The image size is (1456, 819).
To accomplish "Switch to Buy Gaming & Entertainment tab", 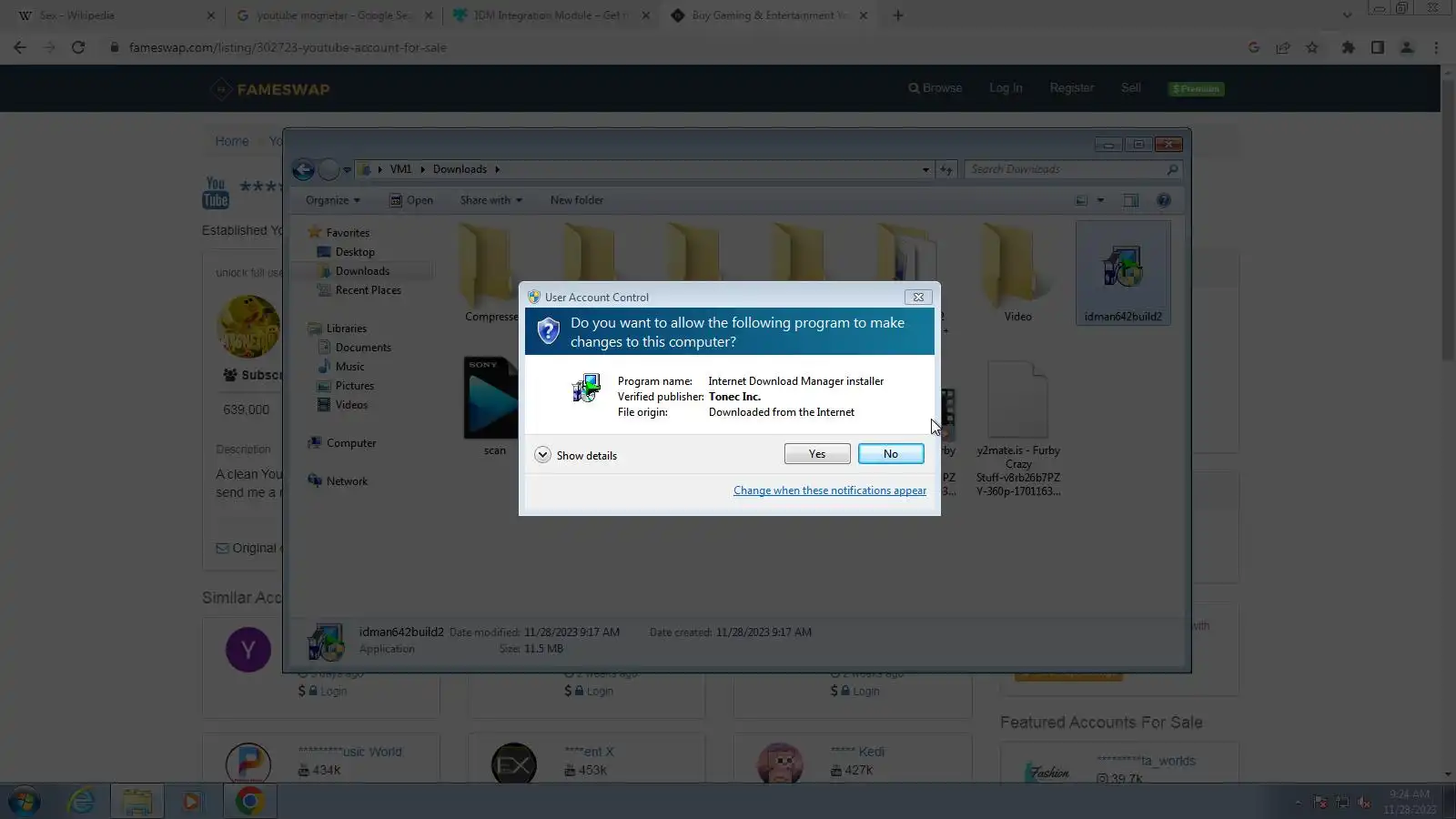I will coord(770,15).
